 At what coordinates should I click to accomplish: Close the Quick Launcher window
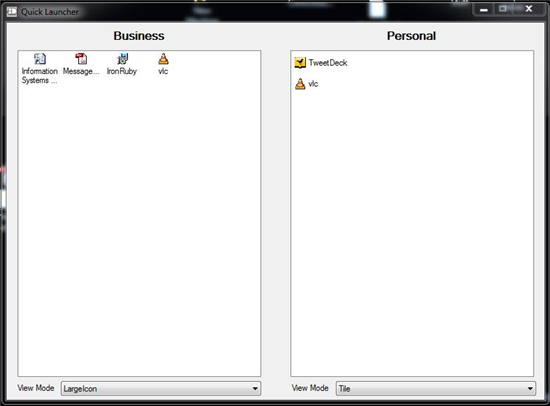(x=529, y=9)
